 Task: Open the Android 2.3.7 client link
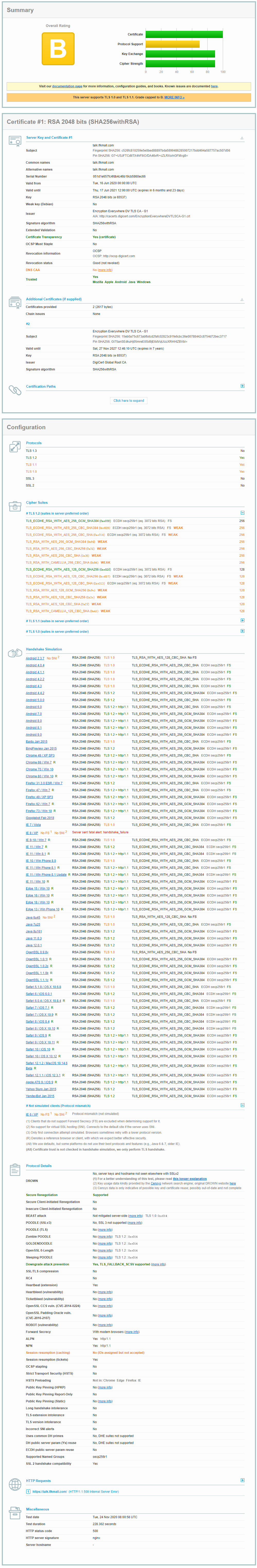[35, 659]
